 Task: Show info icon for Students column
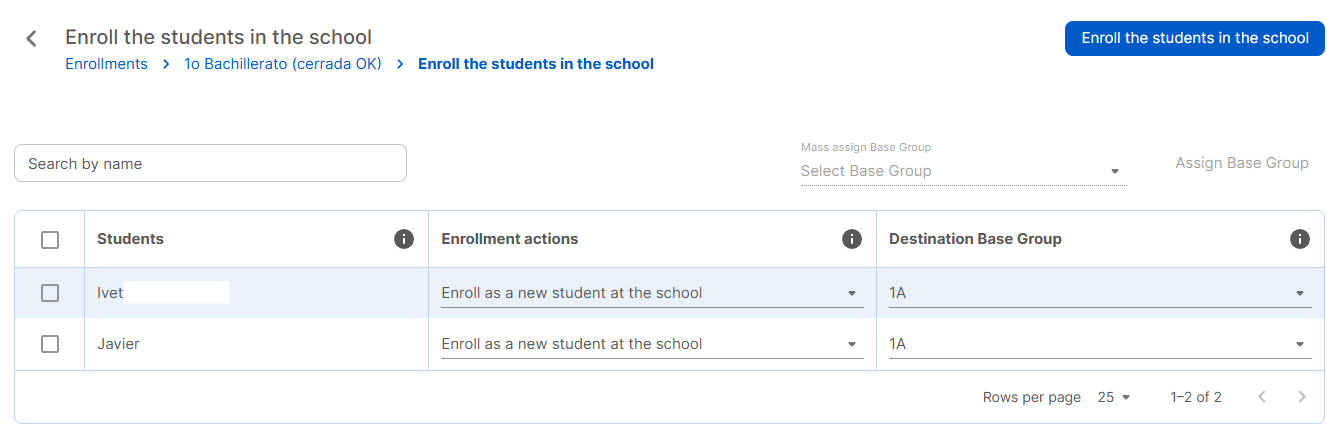(x=404, y=239)
